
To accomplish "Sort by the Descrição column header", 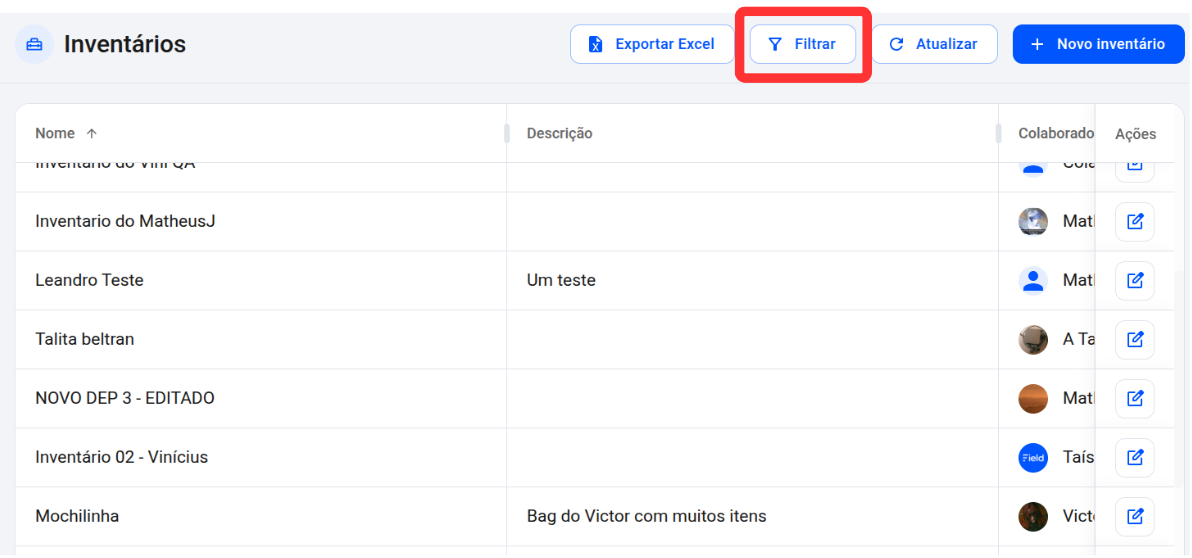I will pyautogui.click(x=560, y=134).
